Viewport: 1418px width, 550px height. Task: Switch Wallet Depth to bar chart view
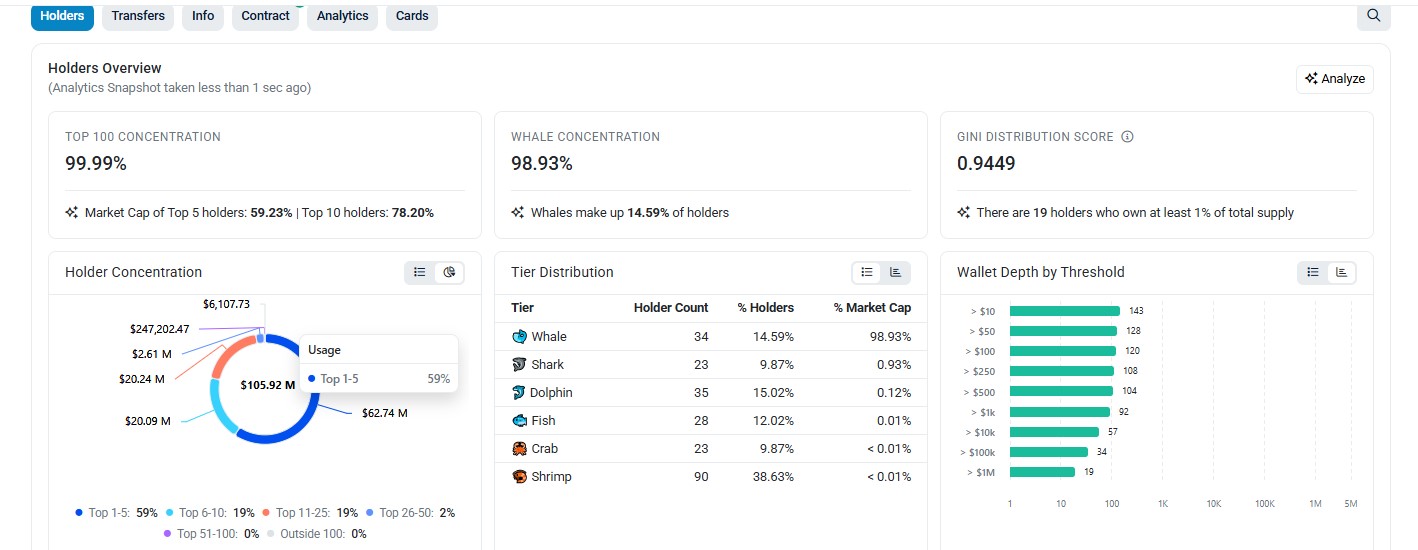pyautogui.click(x=1341, y=272)
